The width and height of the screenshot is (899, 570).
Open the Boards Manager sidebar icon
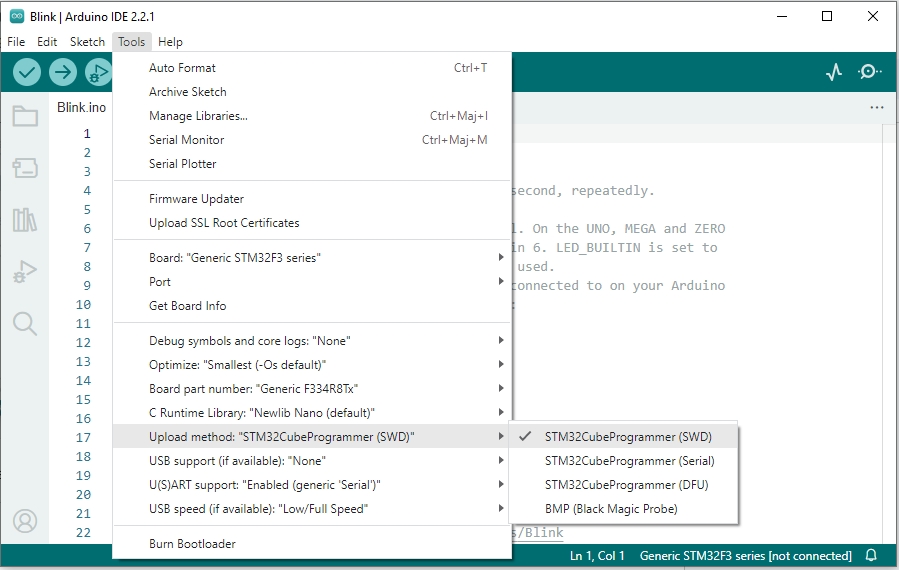tap(25, 168)
